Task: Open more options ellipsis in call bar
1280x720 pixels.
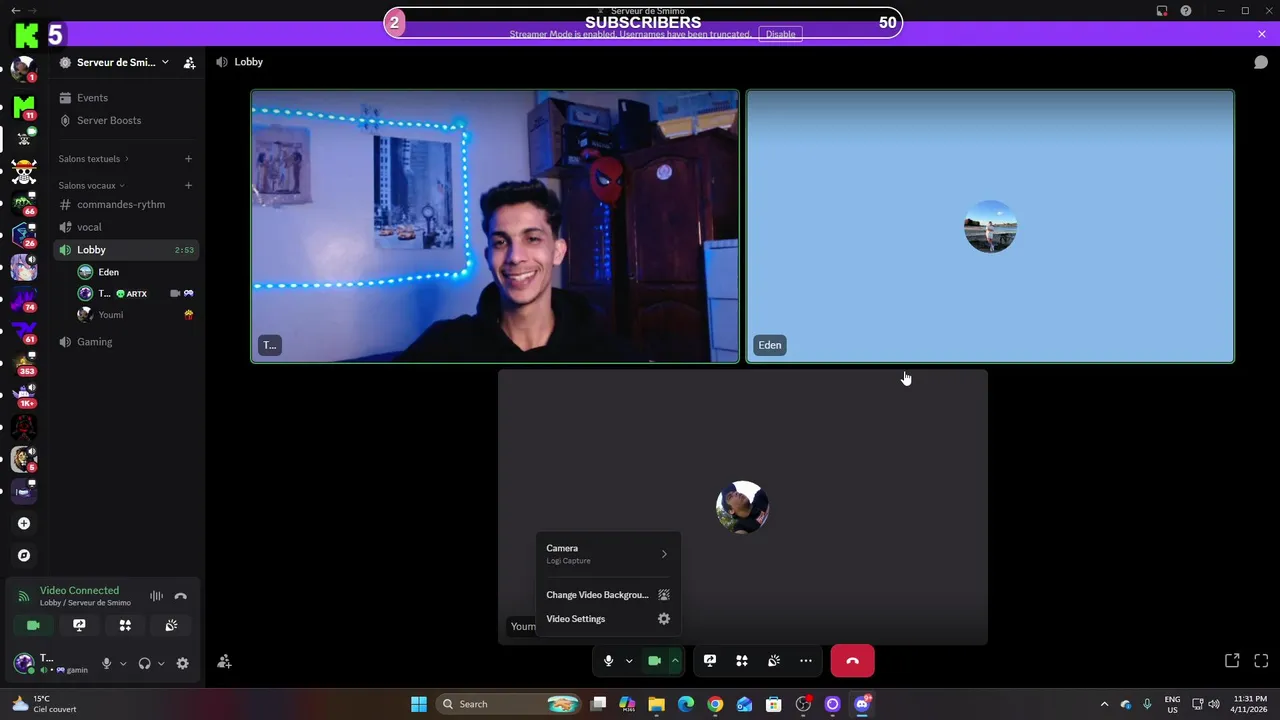Action: point(806,661)
